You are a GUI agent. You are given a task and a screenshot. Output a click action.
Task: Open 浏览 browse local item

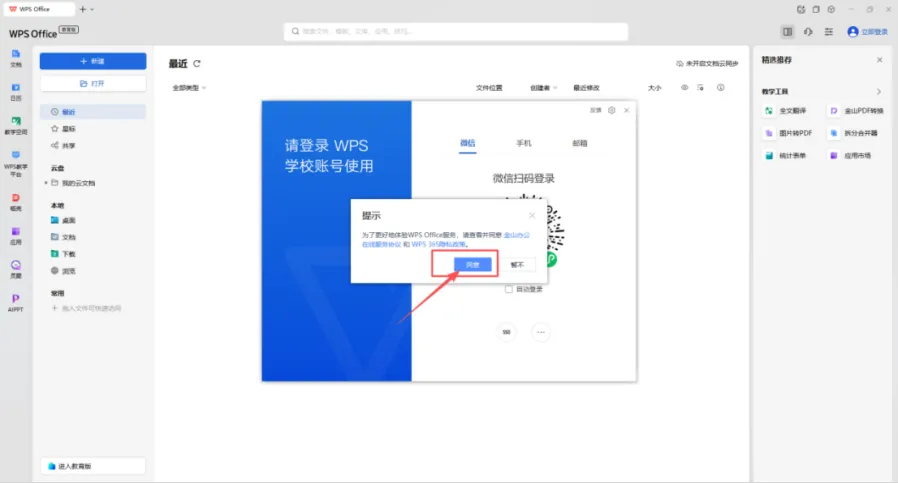coord(63,270)
